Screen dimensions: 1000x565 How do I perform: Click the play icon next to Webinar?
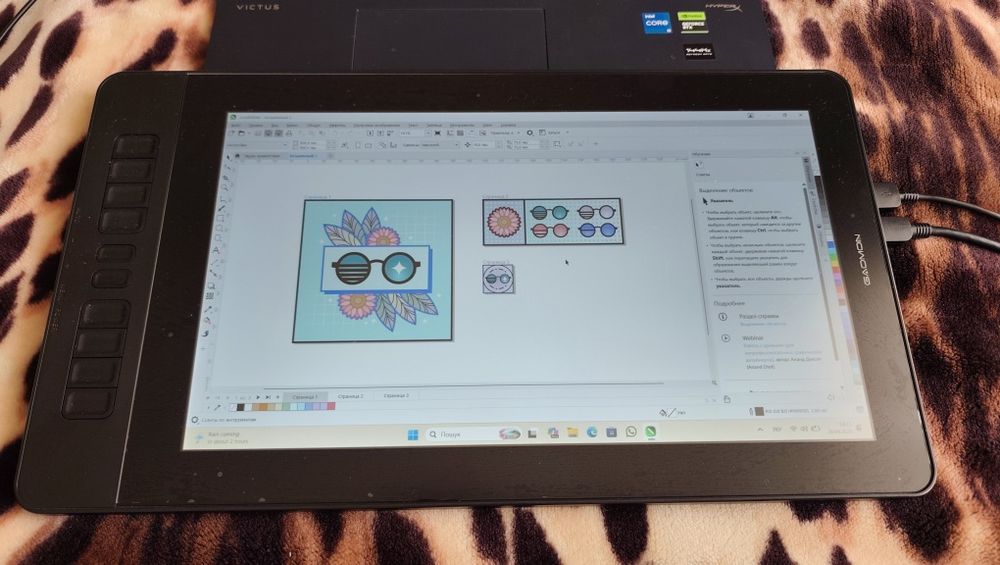(726, 338)
